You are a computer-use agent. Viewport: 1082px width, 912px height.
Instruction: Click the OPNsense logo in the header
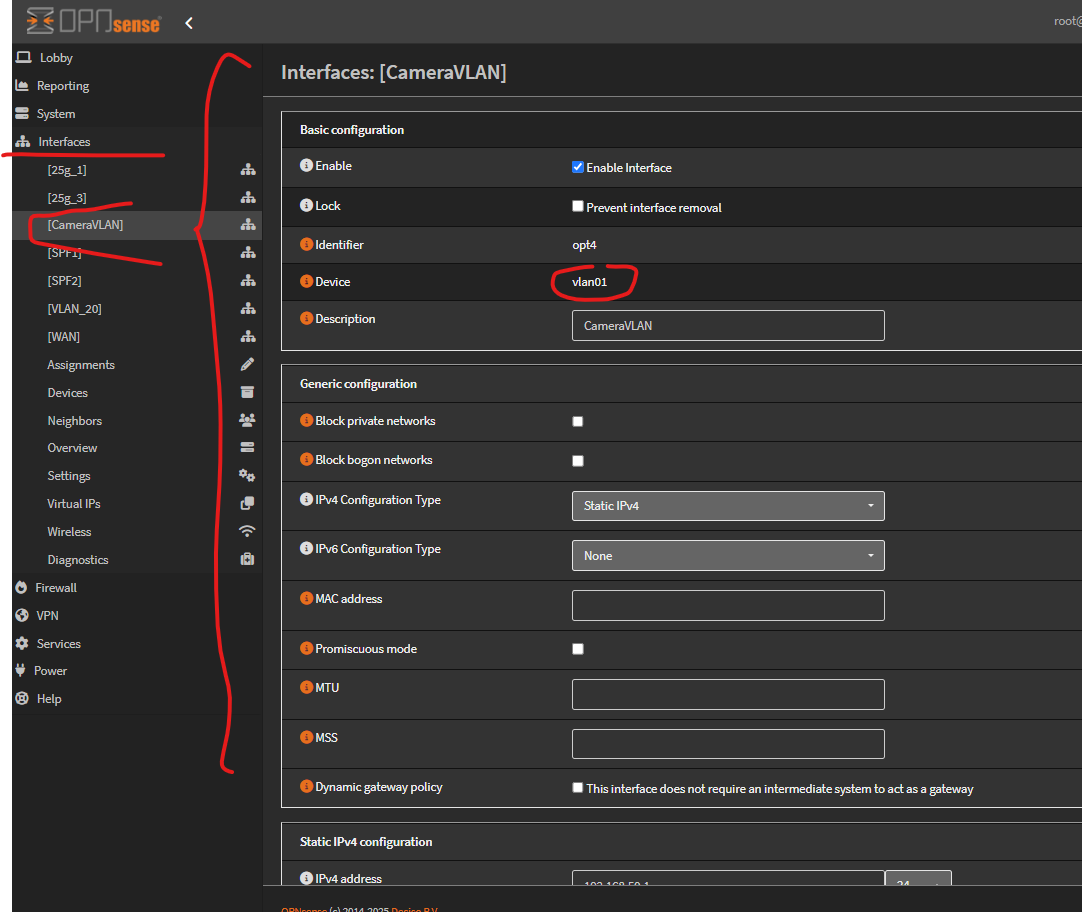click(90, 20)
